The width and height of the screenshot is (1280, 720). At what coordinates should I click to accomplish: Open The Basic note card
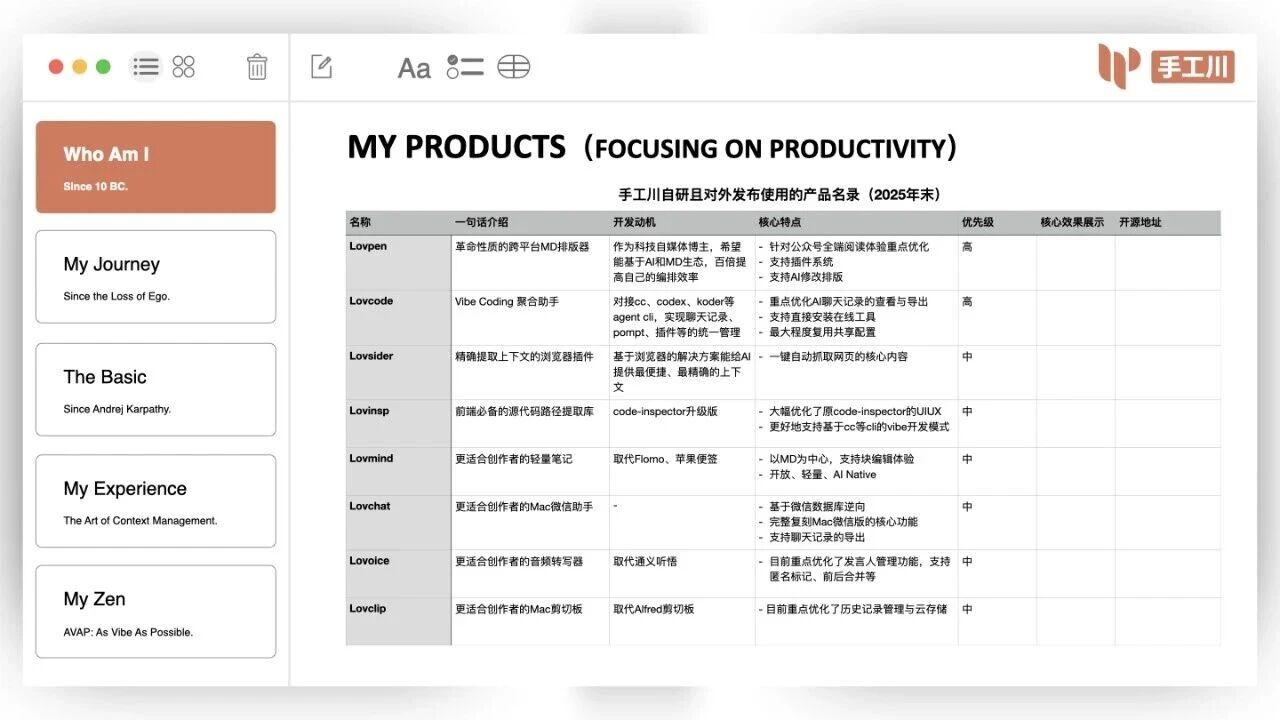pyautogui.click(x=156, y=390)
